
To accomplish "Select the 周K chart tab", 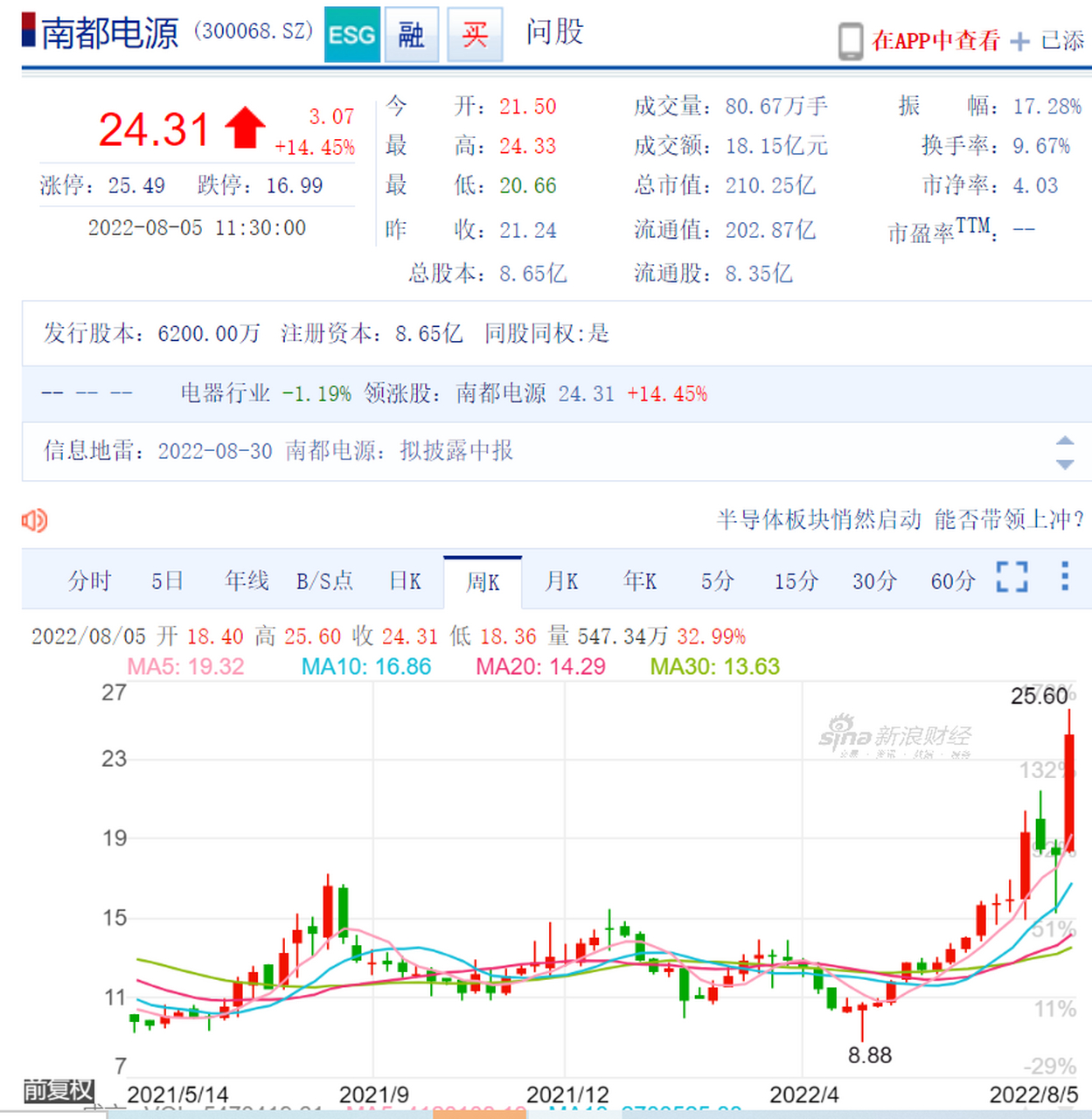I will [483, 582].
